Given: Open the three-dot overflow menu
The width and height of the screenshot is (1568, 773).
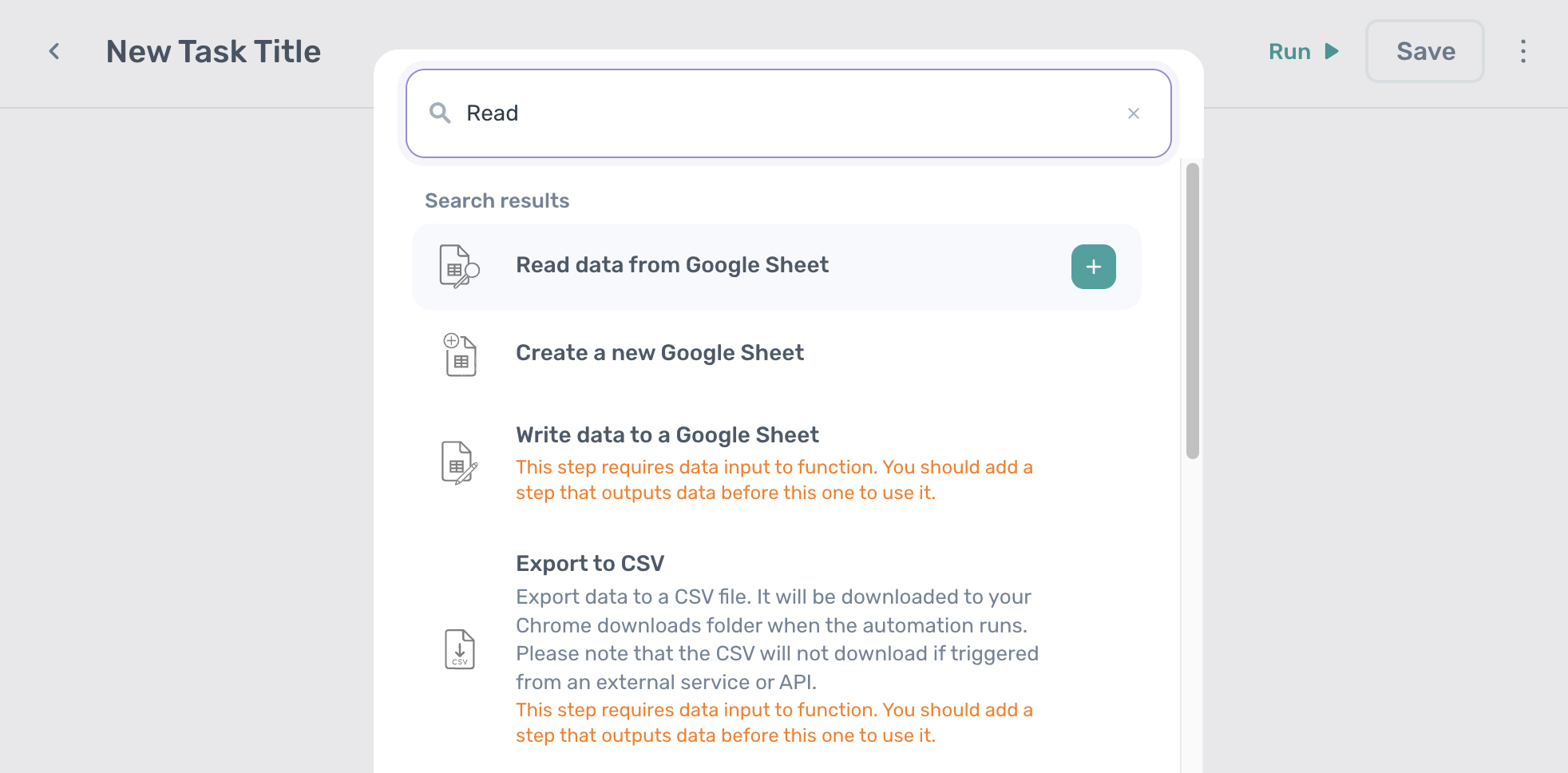Looking at the screenshot, I should point(1523,51).
